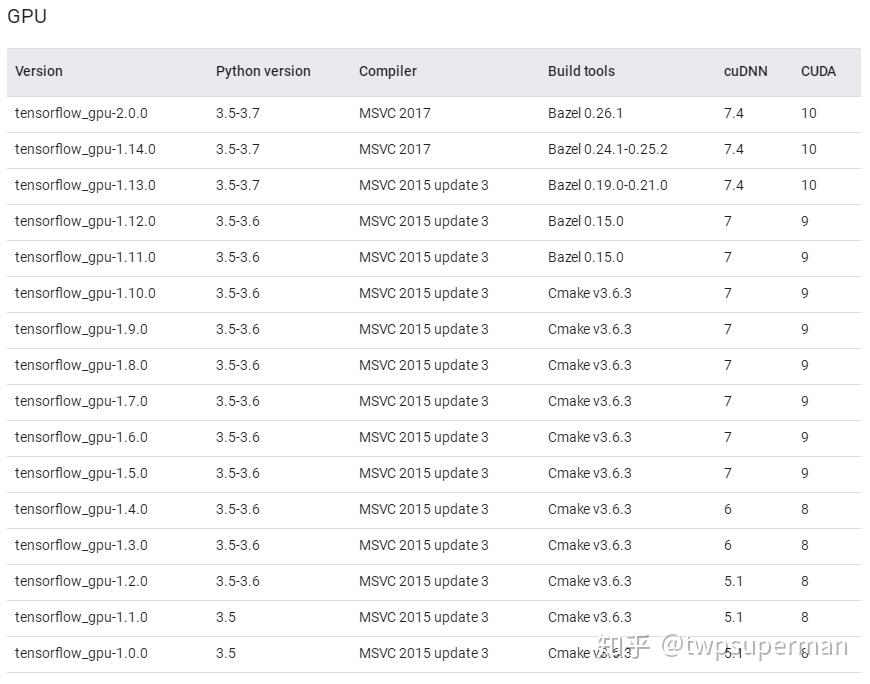870x684 pixels.
Task: Click Bazel 0.24.1-0.25.2 build tool cell
Action: [x=608, y=149]
